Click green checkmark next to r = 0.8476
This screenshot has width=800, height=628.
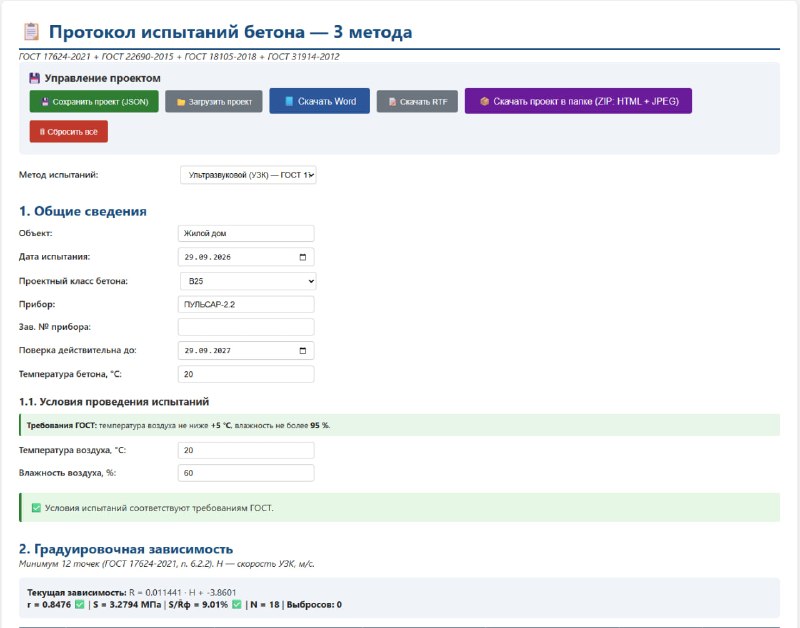pos(79,605)
